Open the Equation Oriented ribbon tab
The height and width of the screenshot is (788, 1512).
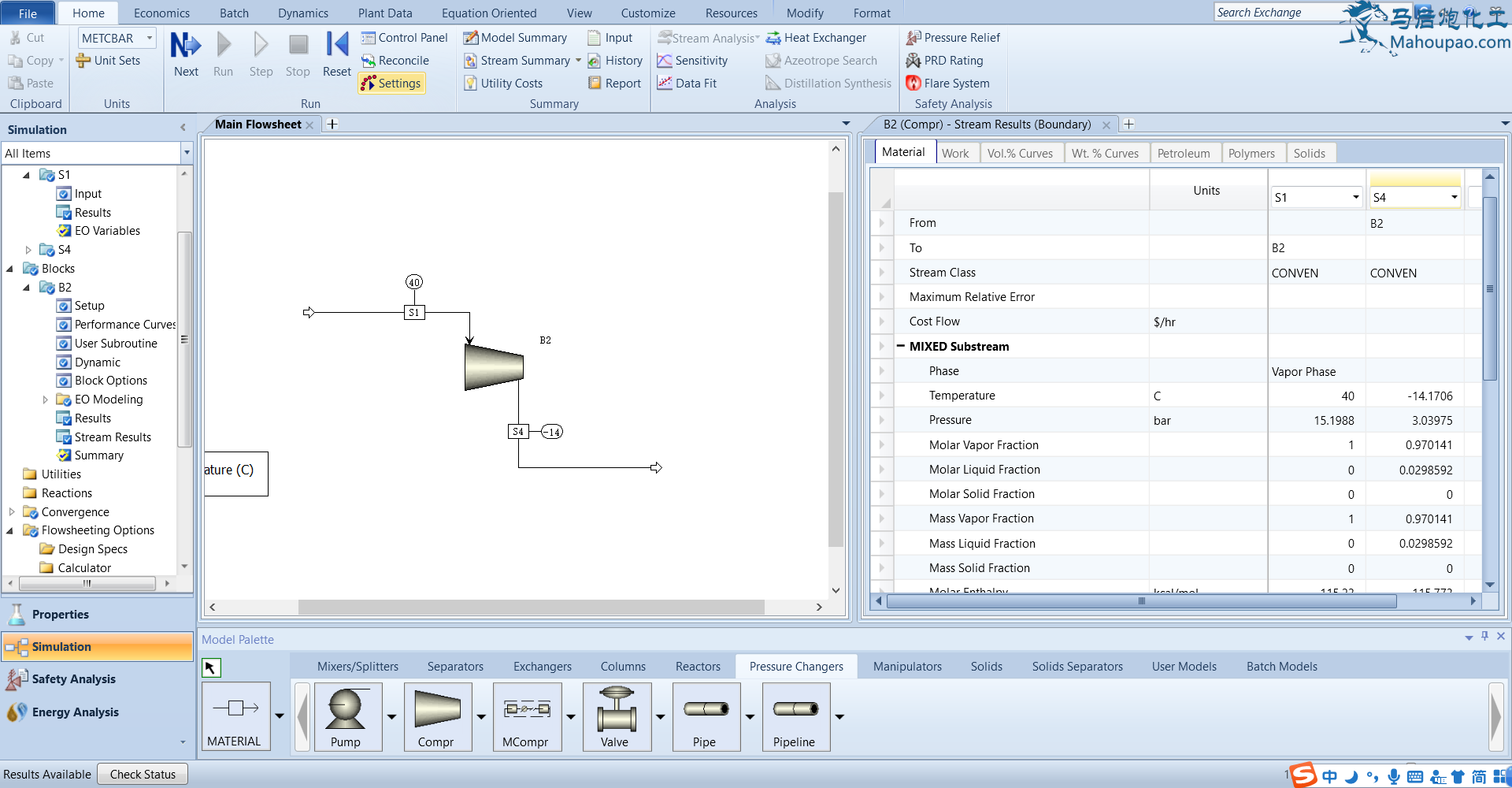point(489,13)
